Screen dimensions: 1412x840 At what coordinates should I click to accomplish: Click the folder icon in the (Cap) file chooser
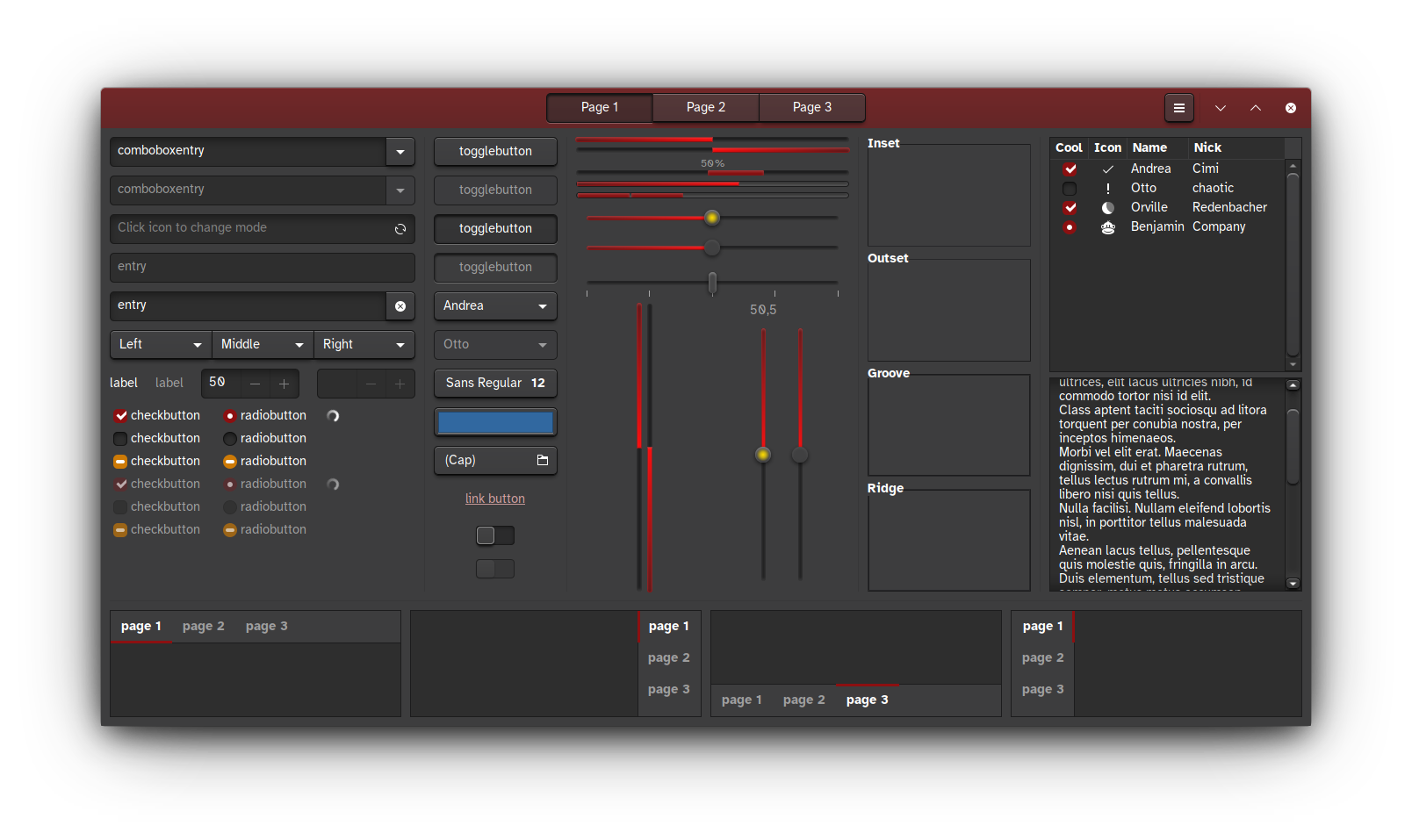point(543,460)
